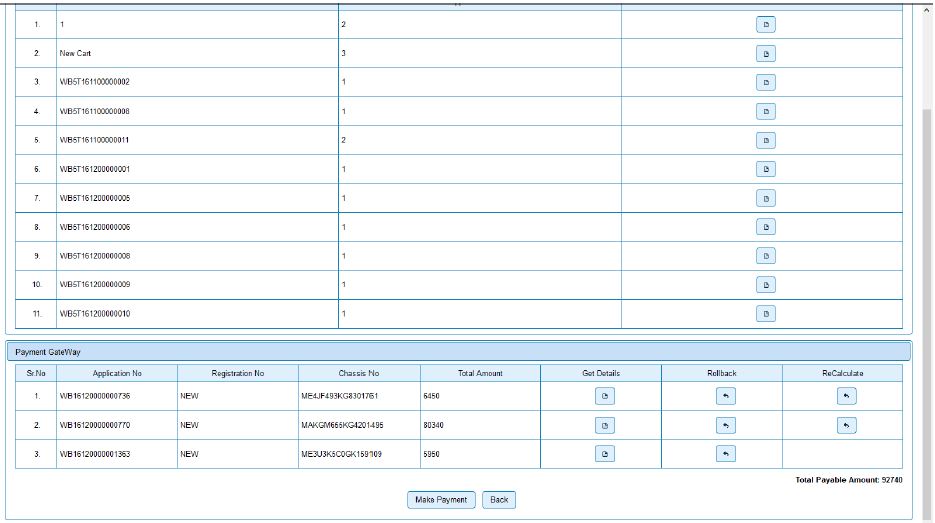
Task: Open details icon for cart row 1
Action: pos(766,24)
